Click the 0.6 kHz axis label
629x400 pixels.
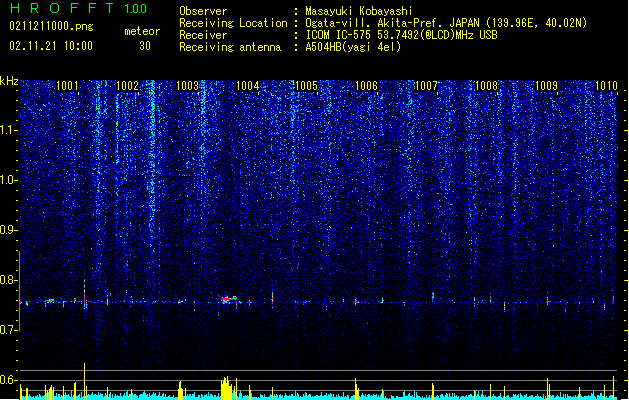click(8, 380)
